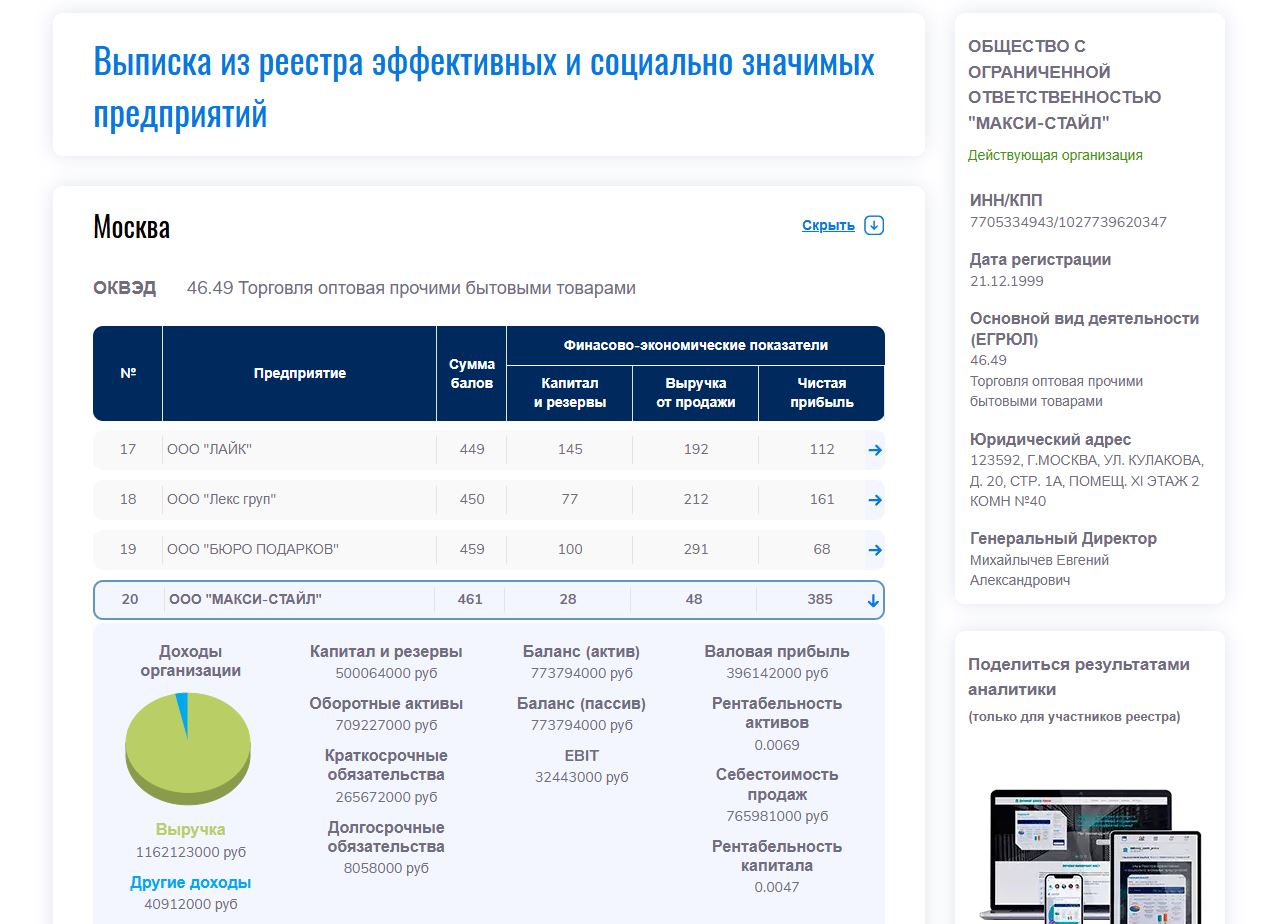This screenshot has width=1276, height=924.
Task: Click the down-arrow icon next to Скрыть
Action: [874, 225]
